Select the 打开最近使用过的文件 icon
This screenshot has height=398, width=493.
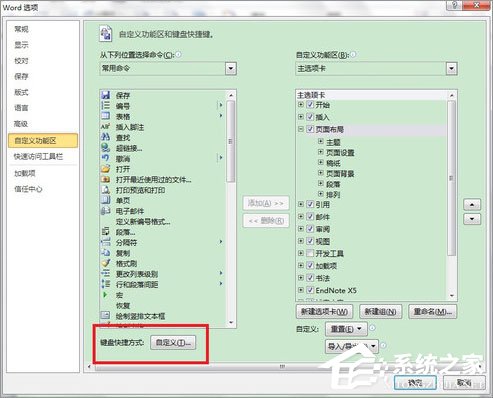point(105,179)
